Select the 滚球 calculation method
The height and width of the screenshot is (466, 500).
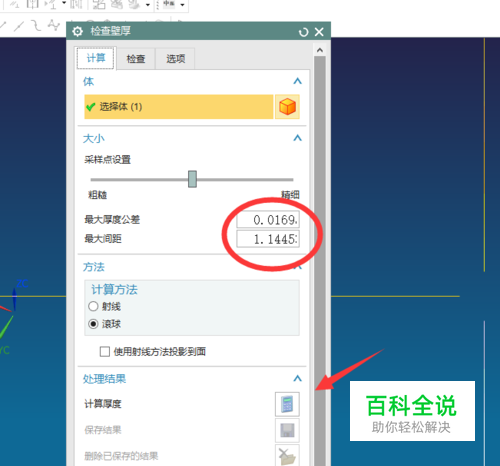(93, 324)
